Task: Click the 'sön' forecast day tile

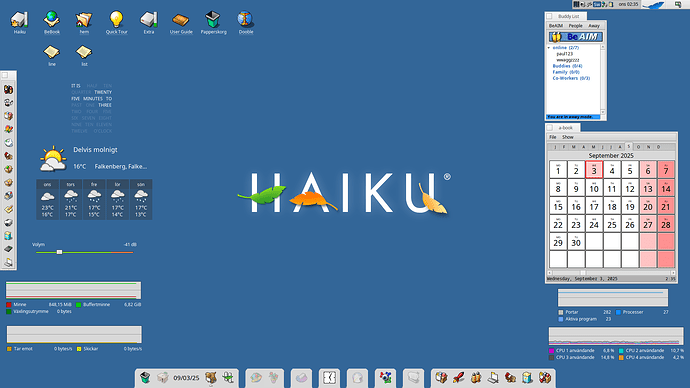Action: click(141, 200)
